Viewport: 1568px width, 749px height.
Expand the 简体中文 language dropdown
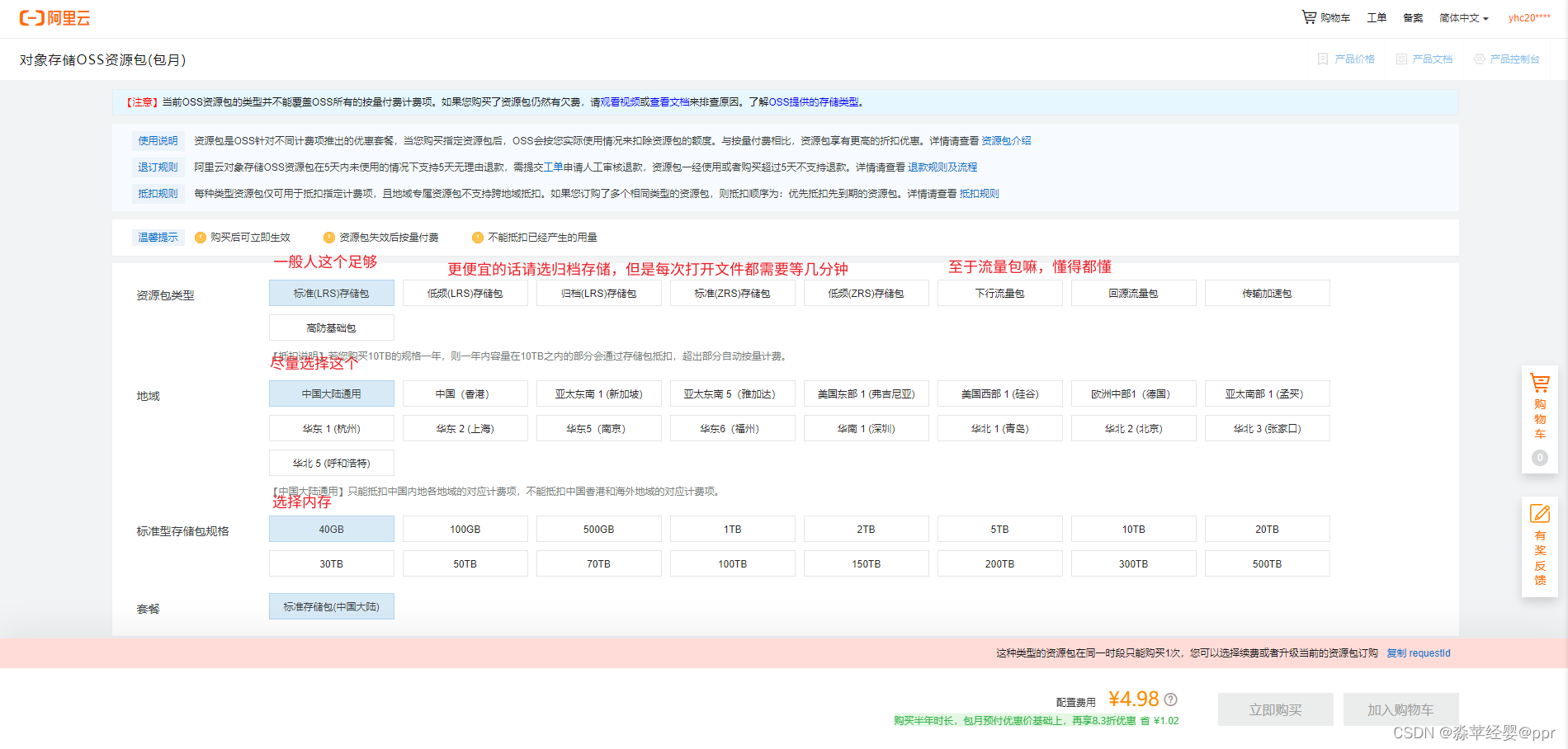(x=1464, y=18)
